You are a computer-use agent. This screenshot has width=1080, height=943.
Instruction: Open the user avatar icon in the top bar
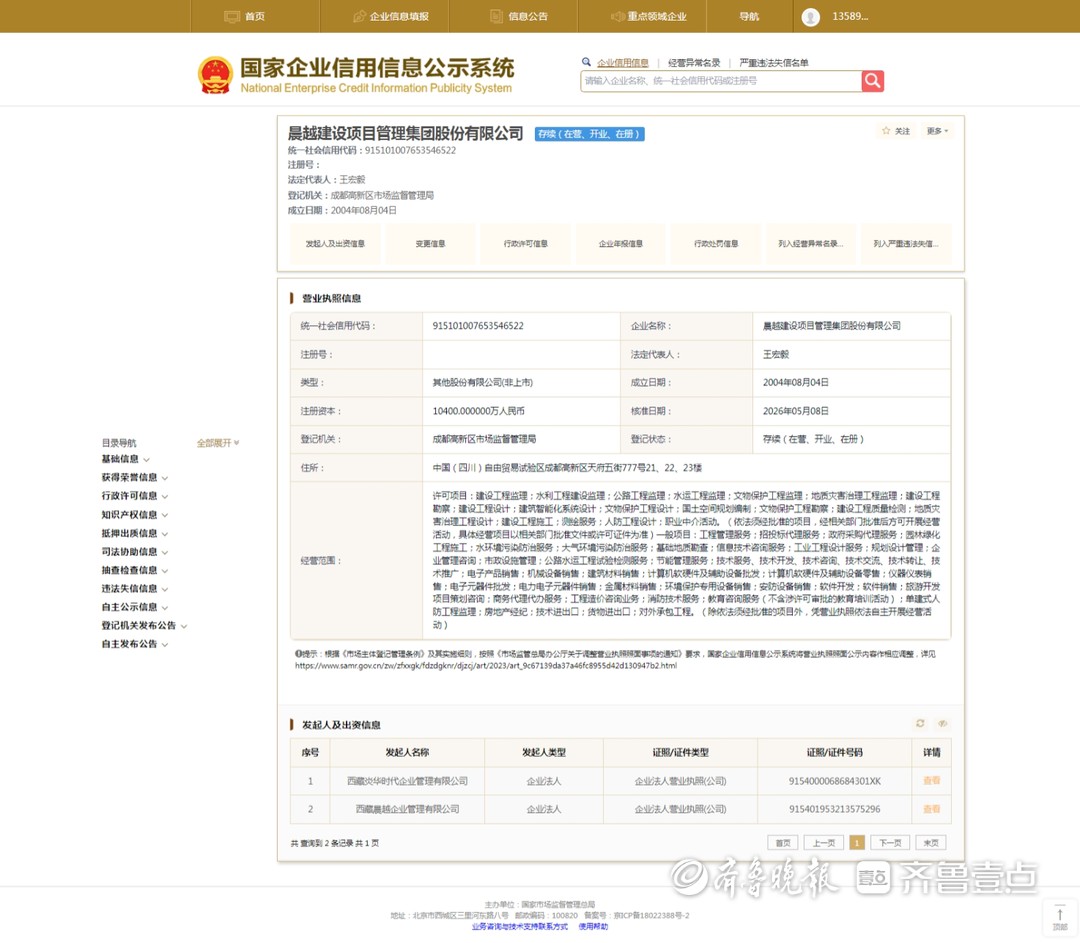pos(811,17)
